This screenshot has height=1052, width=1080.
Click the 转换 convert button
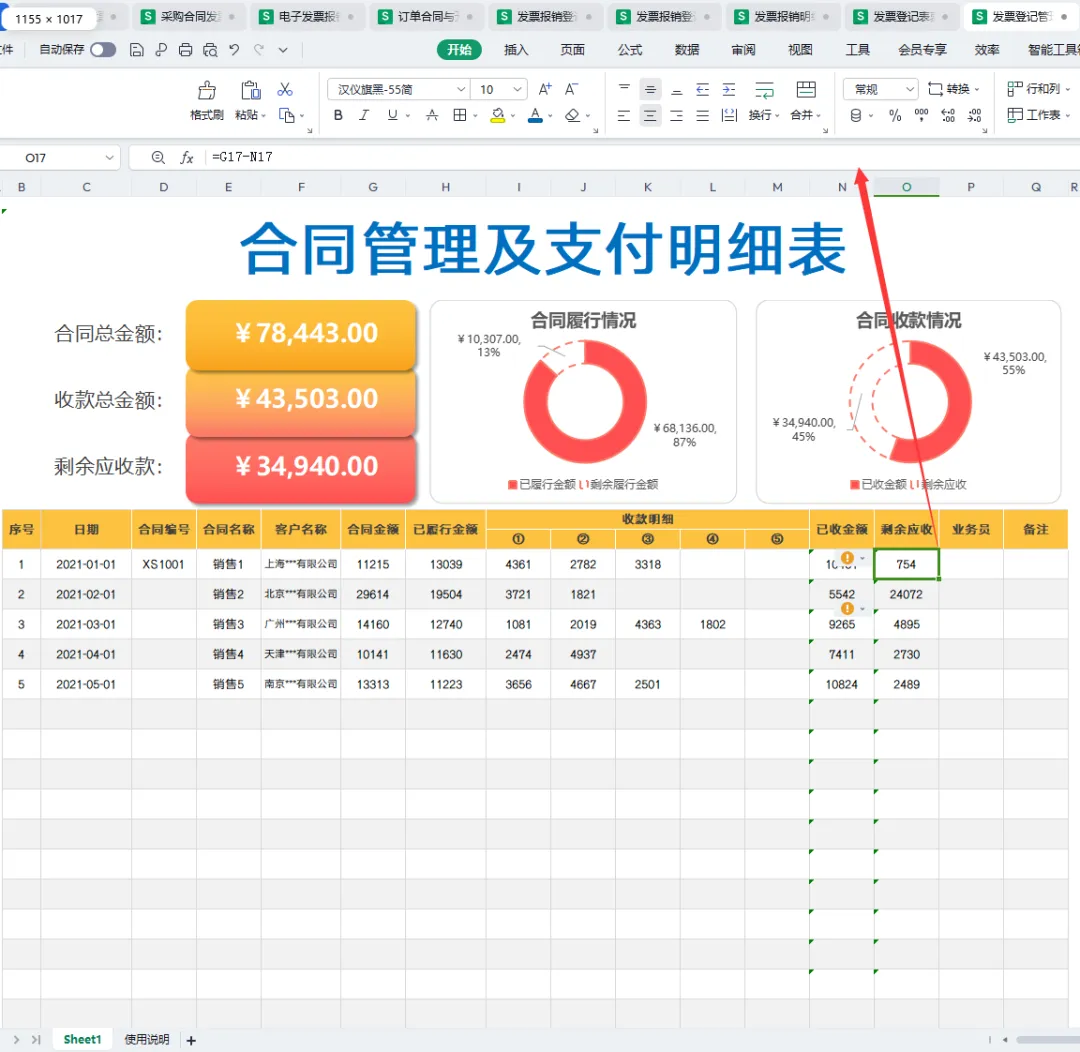(953, 89)
